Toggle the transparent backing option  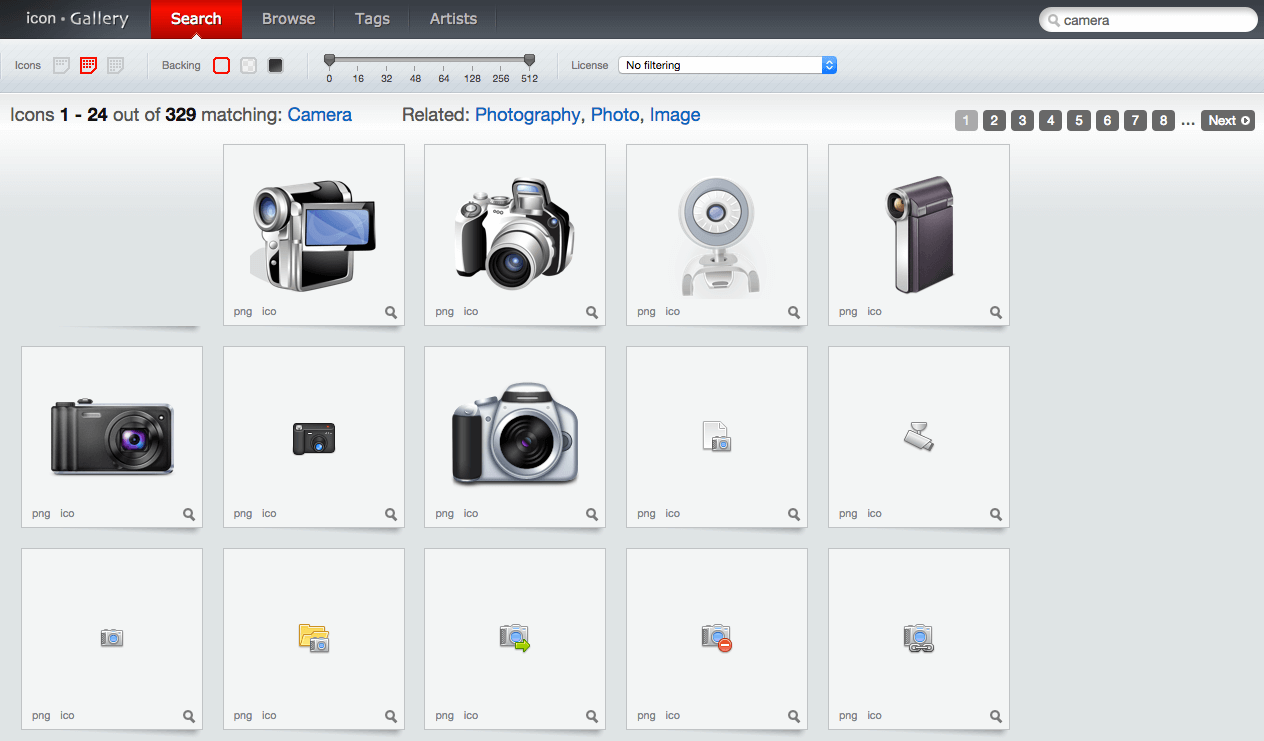tap(248, 64)
